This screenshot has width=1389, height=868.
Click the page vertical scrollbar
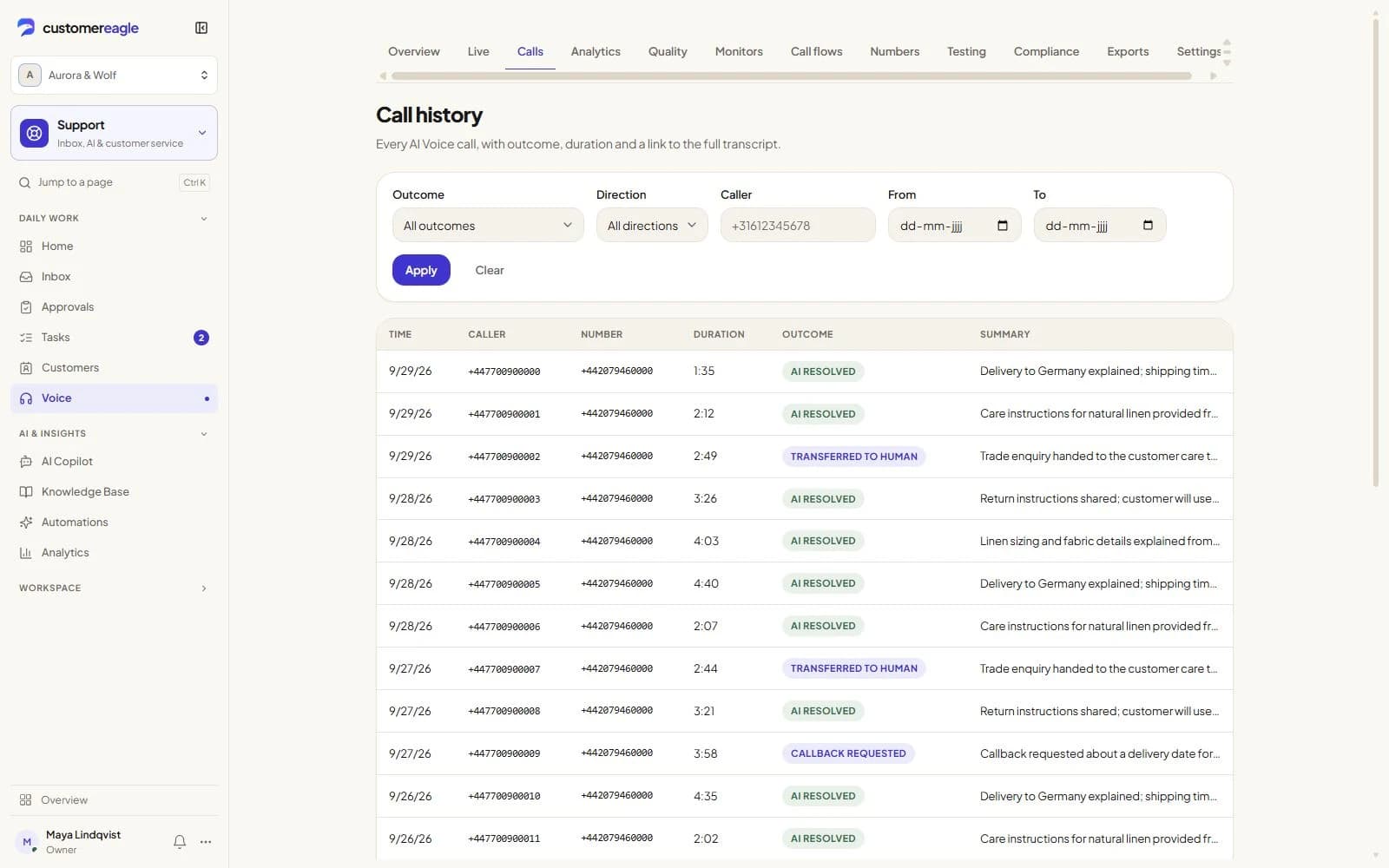[x=1376, y=252]
